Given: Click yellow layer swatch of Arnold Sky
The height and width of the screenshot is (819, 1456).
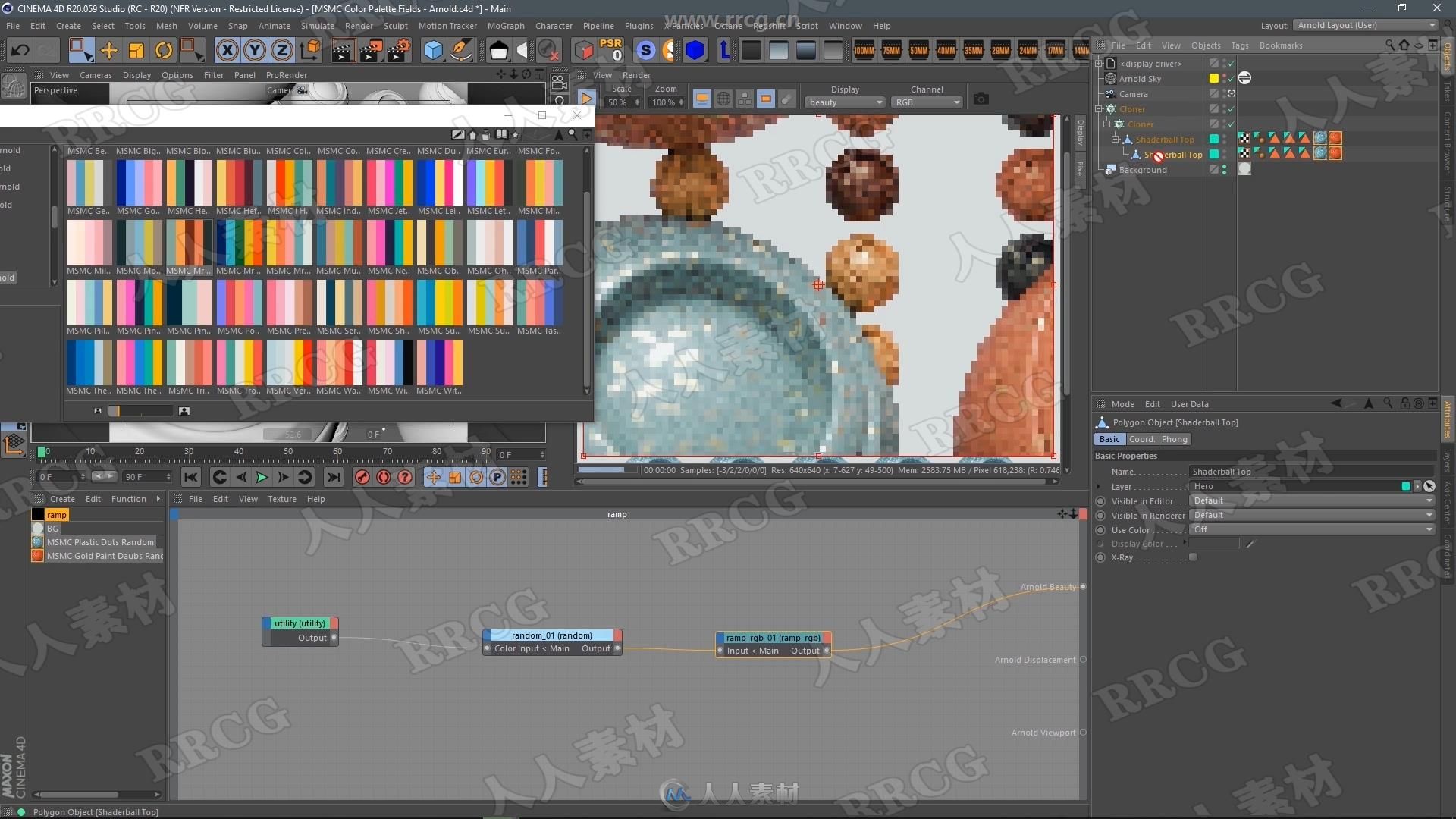Looking at the screenshot, I should point(1213,79).
